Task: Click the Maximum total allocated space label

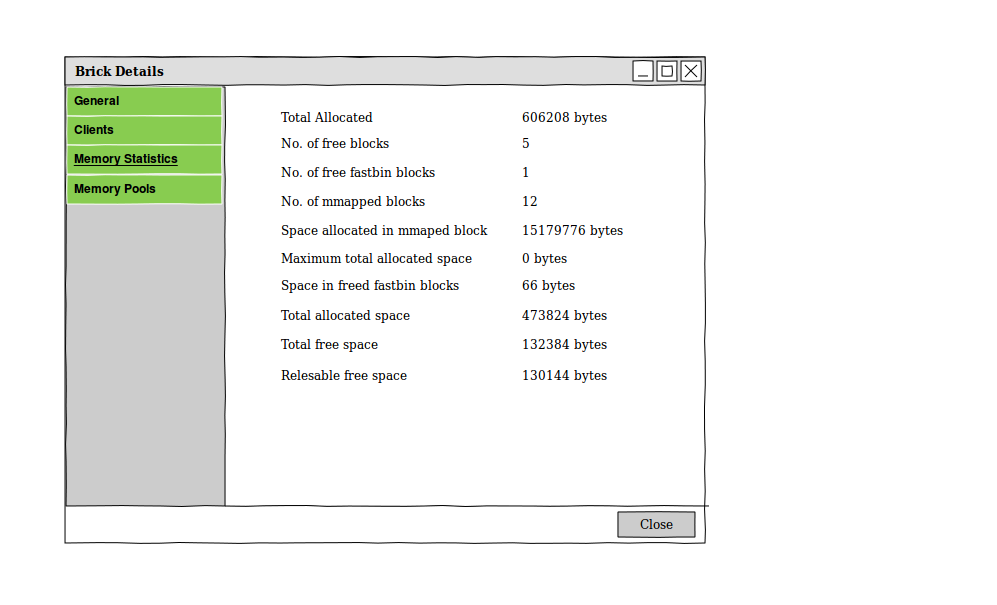Action: pos(376,258)
